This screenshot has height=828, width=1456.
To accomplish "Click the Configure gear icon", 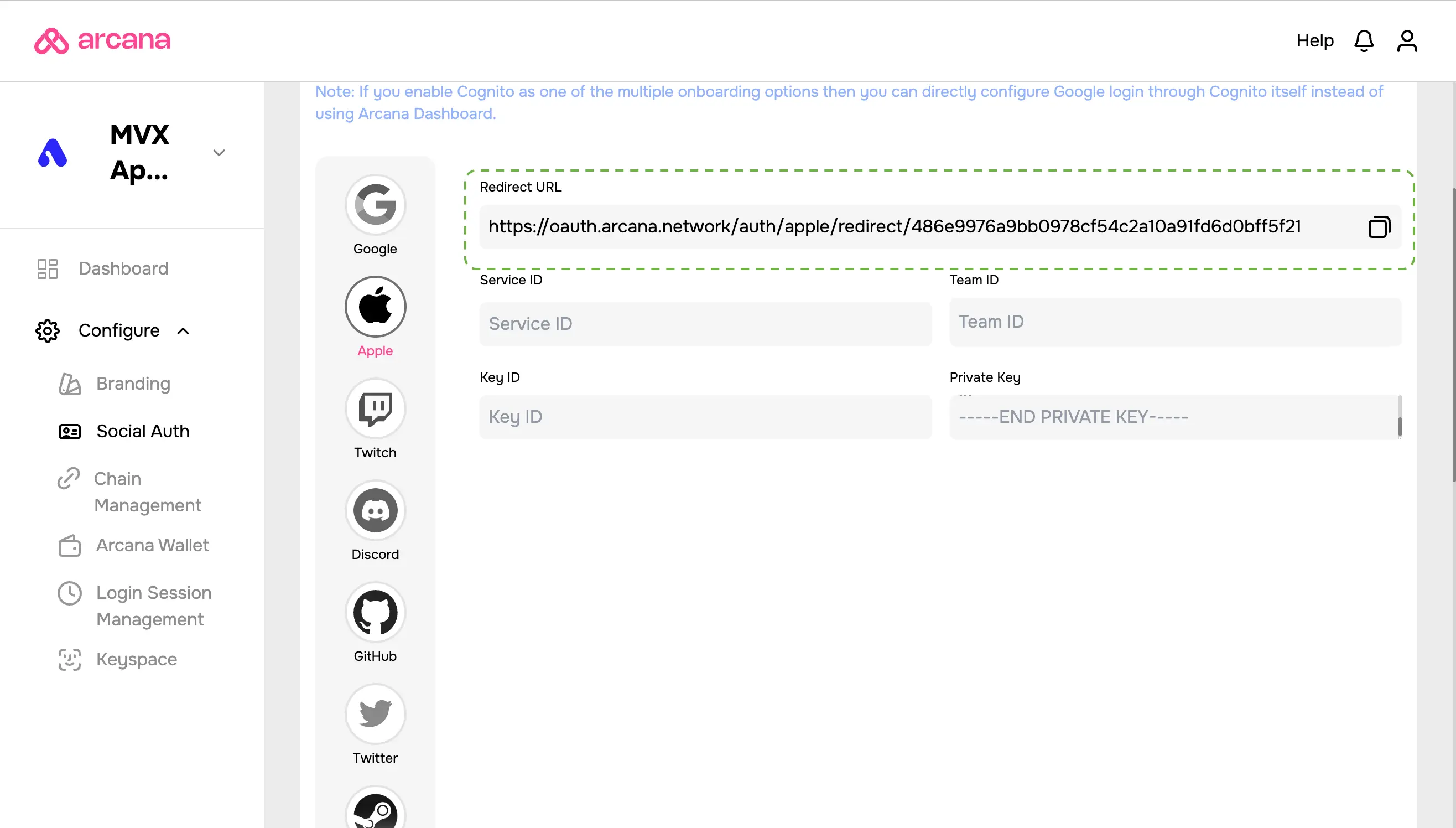I will tap(48, 330).
